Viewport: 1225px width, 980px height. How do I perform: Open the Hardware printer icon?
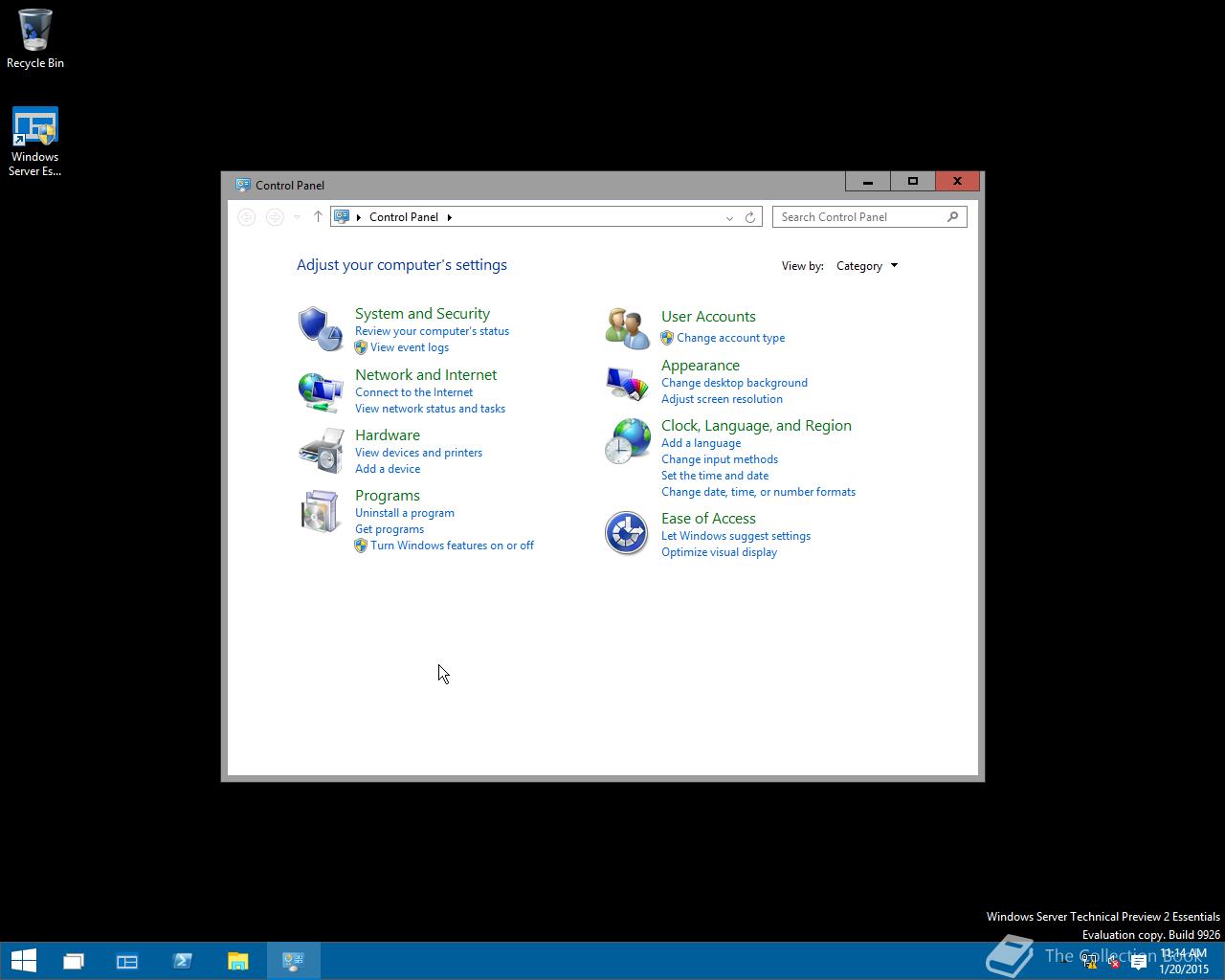(321, 451)
